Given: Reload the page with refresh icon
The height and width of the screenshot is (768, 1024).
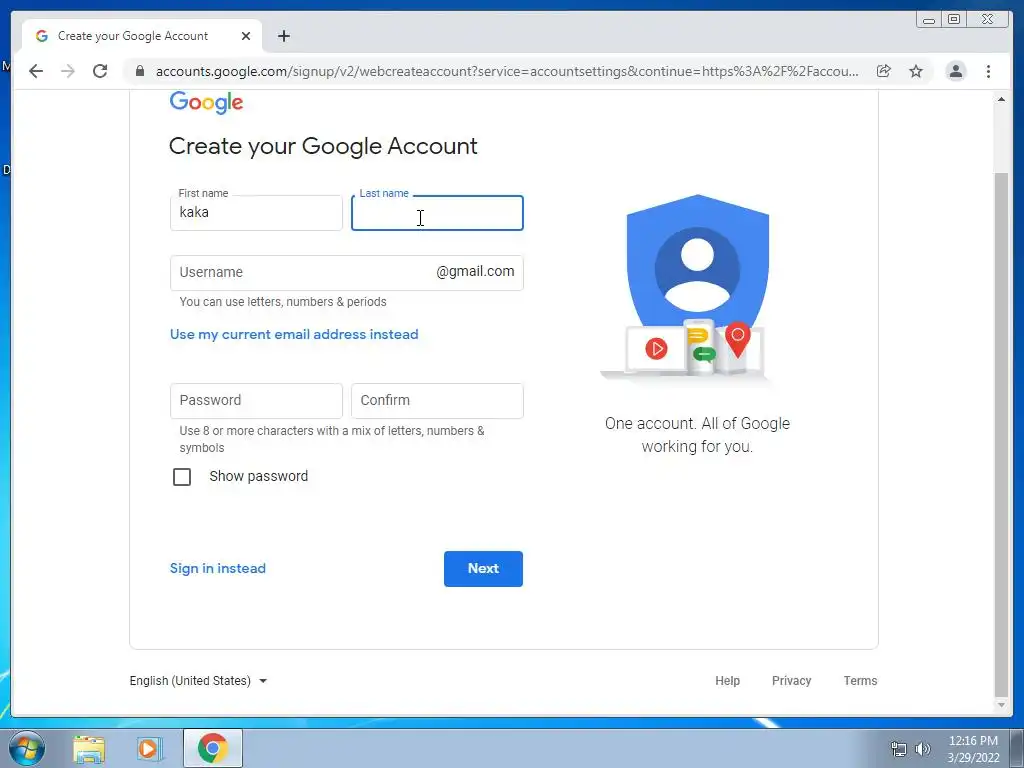Looking at the screenshot, I should [100, 71].
